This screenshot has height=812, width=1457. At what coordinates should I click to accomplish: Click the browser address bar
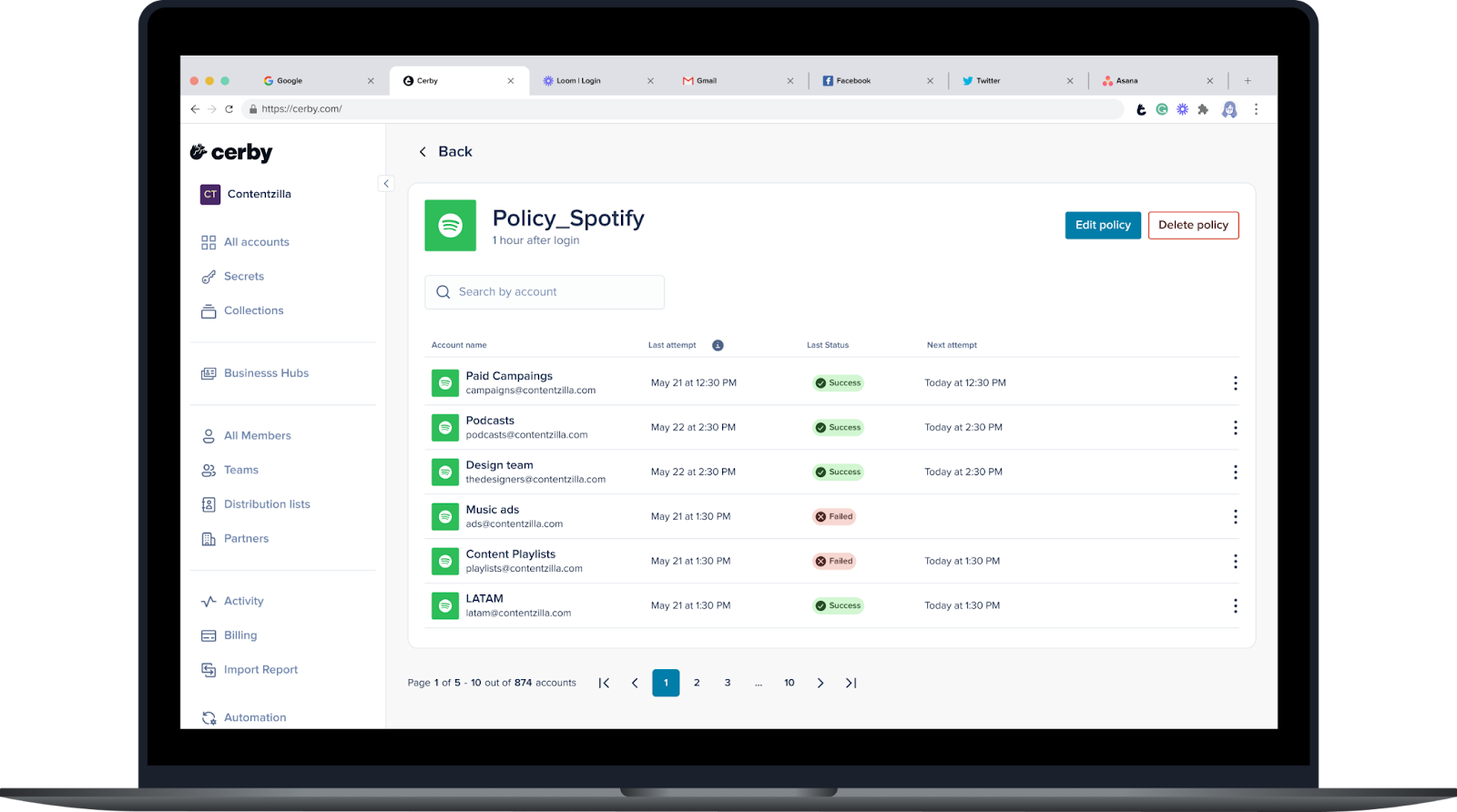point(683,109)
